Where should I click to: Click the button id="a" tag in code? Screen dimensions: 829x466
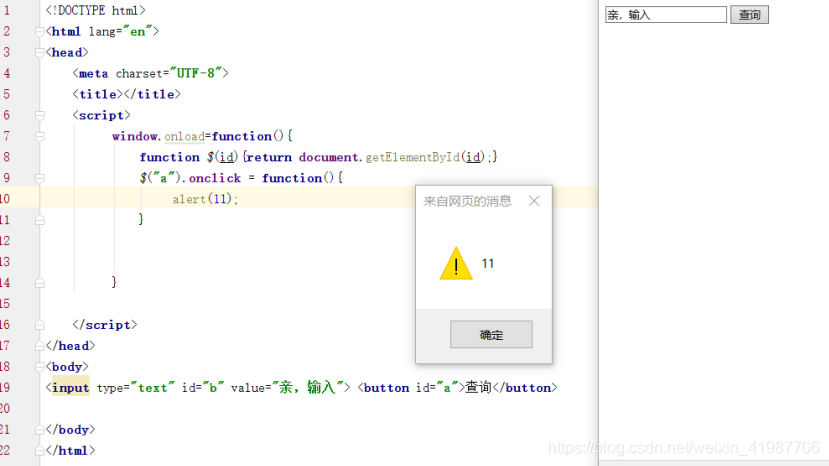(410, 388)
